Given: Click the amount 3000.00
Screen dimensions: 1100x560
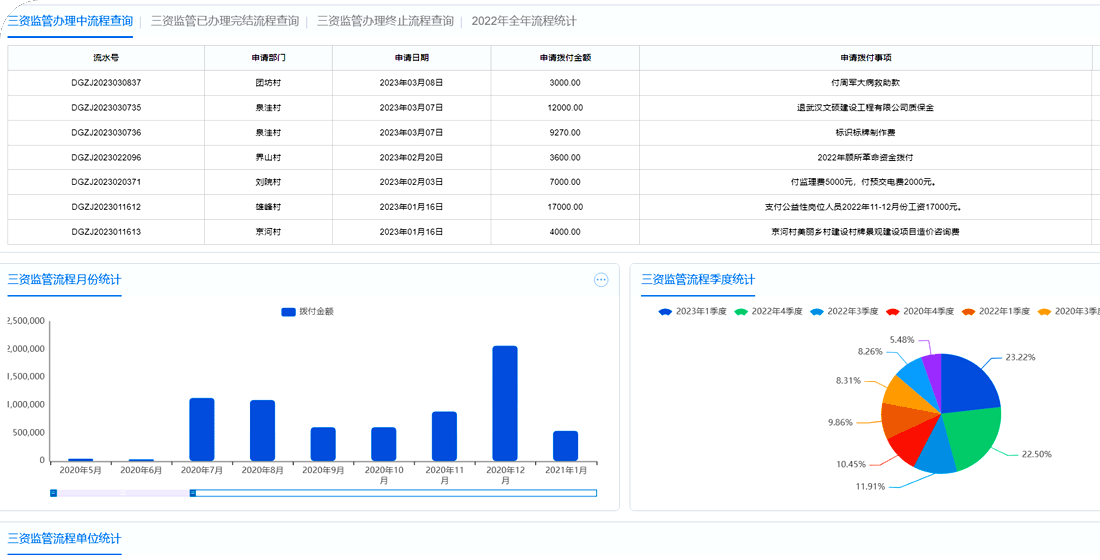Looking at the screenshot, I should [x=565, y=83].
